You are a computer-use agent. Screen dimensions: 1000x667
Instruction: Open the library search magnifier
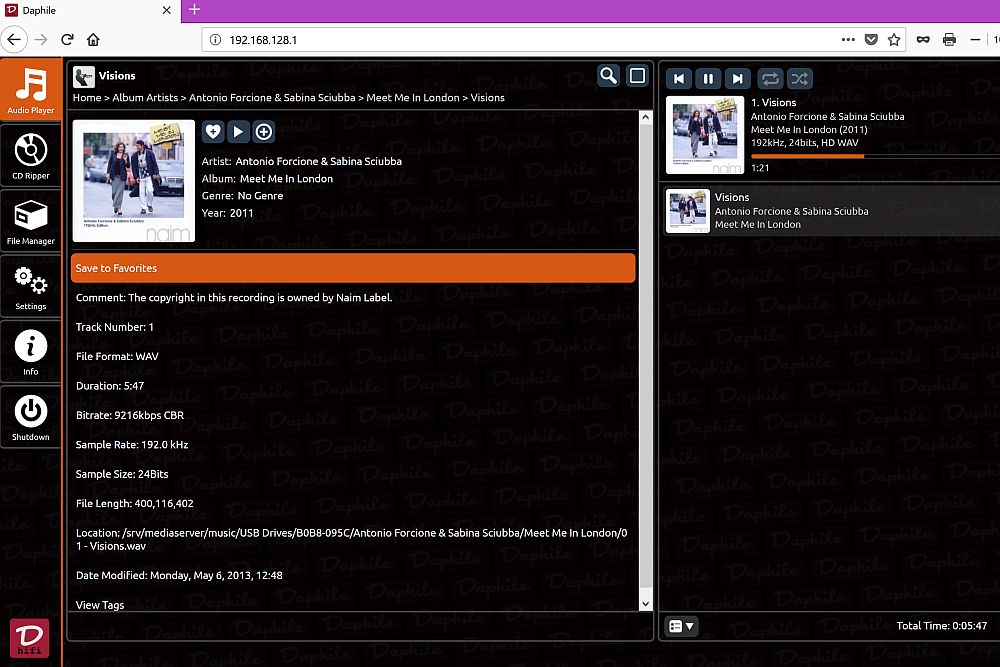pos(608,77)
